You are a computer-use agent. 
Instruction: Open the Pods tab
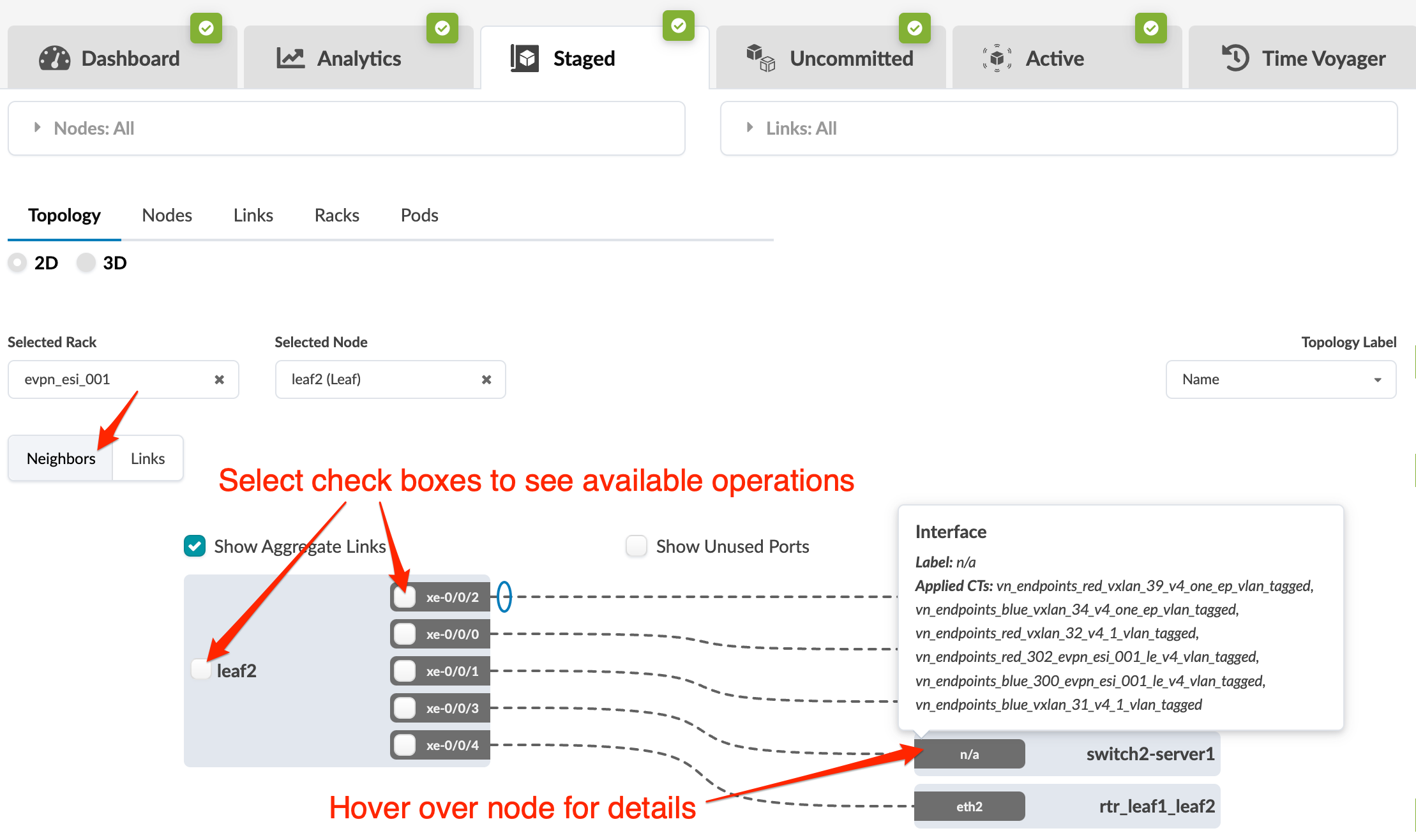[x=419, y=216]
